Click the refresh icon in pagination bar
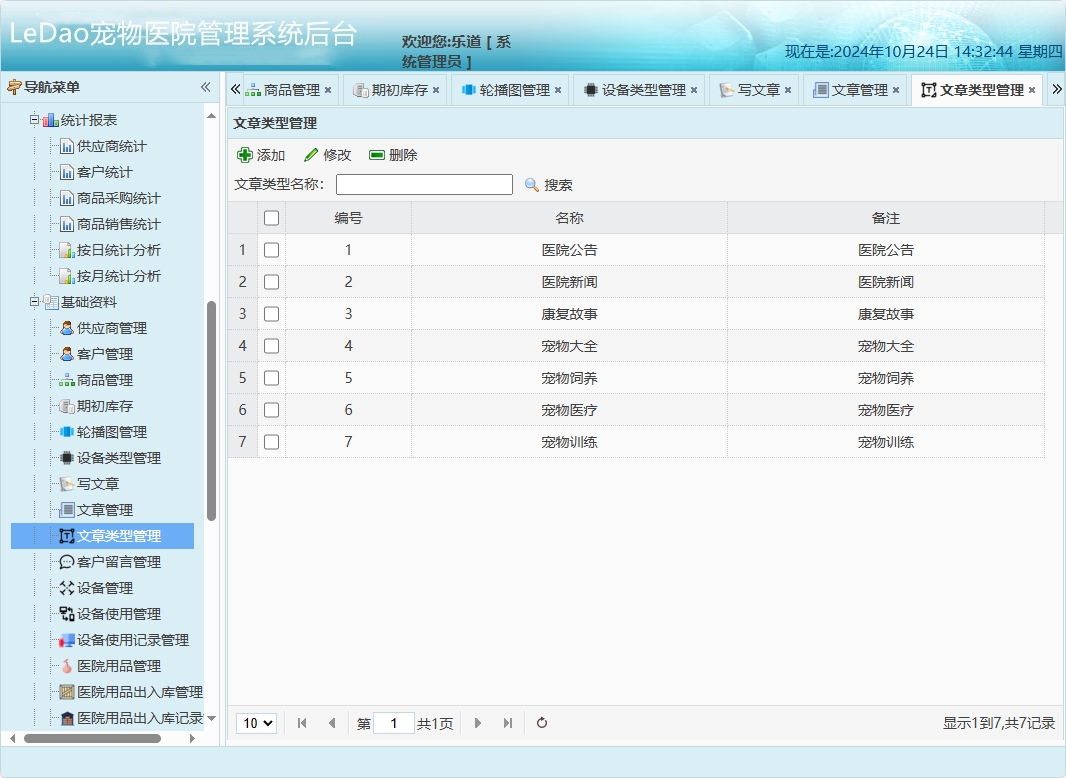The width and height of the screenshot is (1066, 778). click(x=541, y=722)
